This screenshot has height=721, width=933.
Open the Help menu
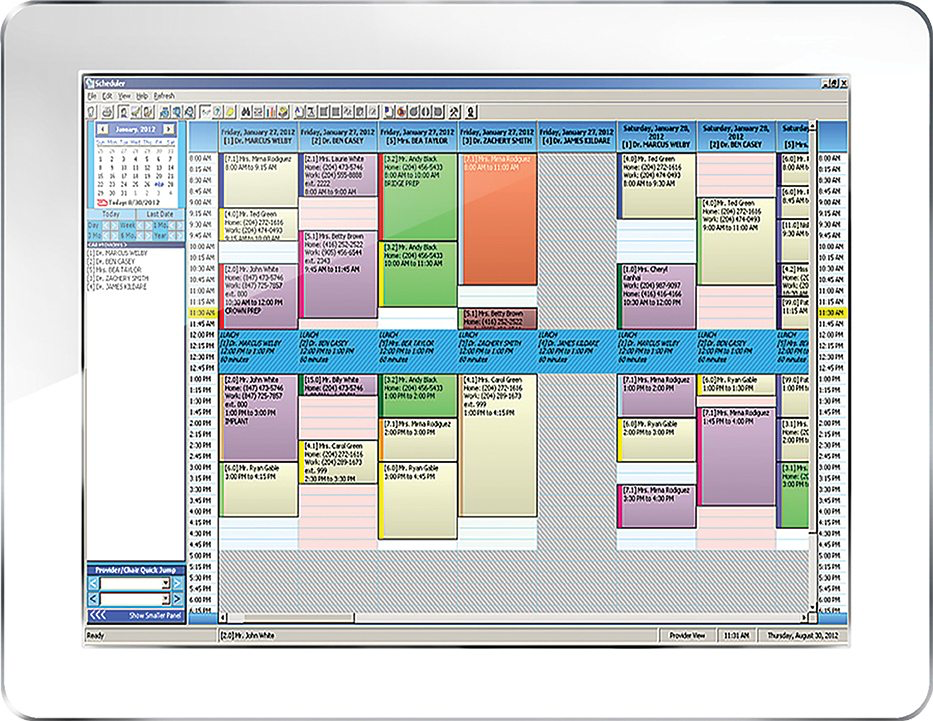pyautogui.click(x=142, y=96)
